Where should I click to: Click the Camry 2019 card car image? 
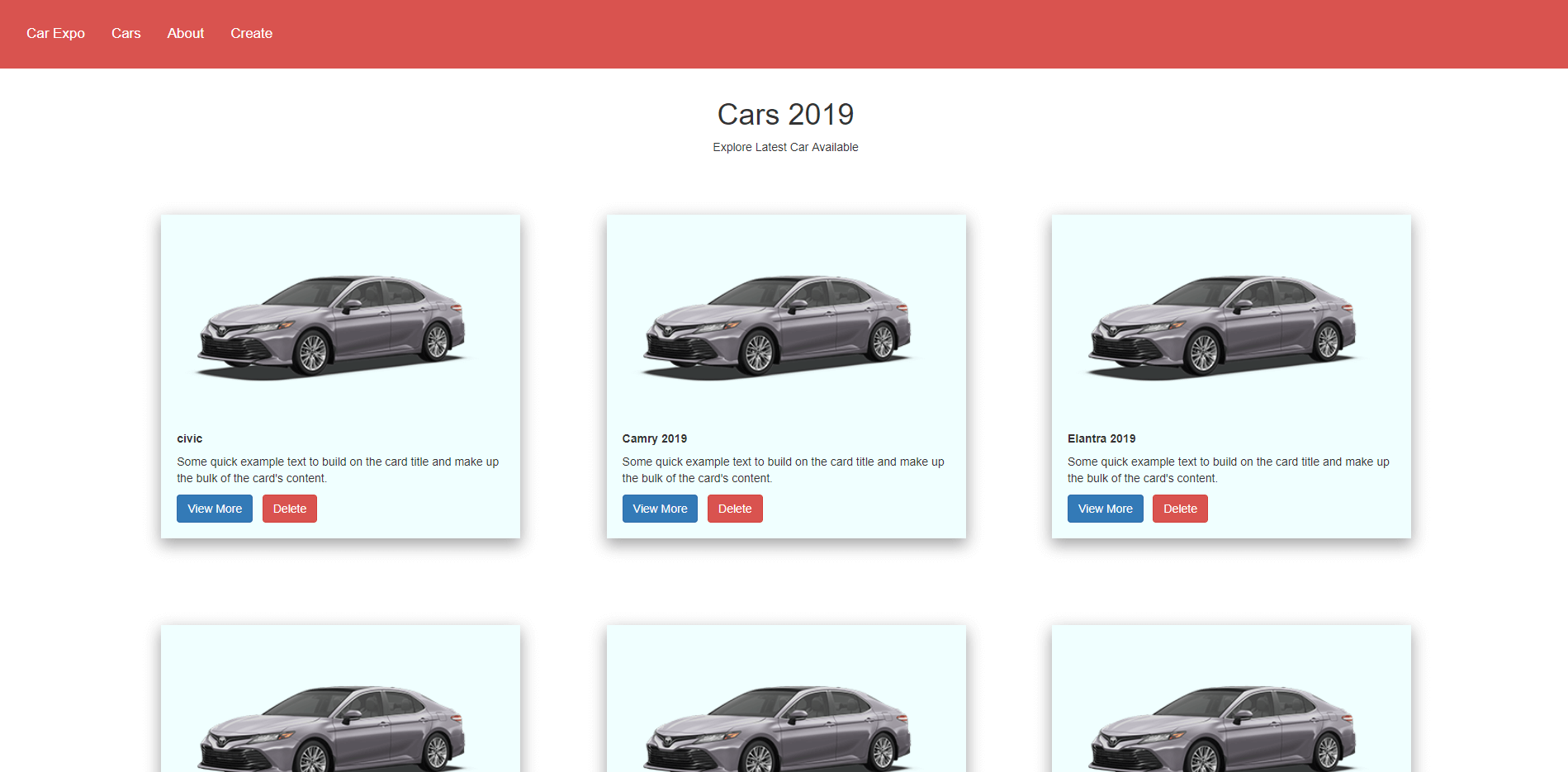point(778,328)
